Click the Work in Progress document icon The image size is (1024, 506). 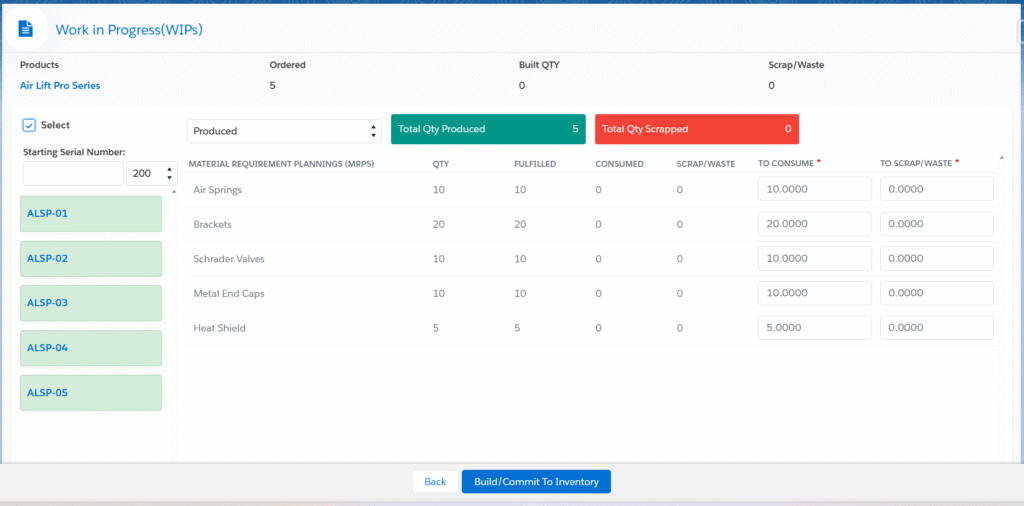(x=26, y=29)
